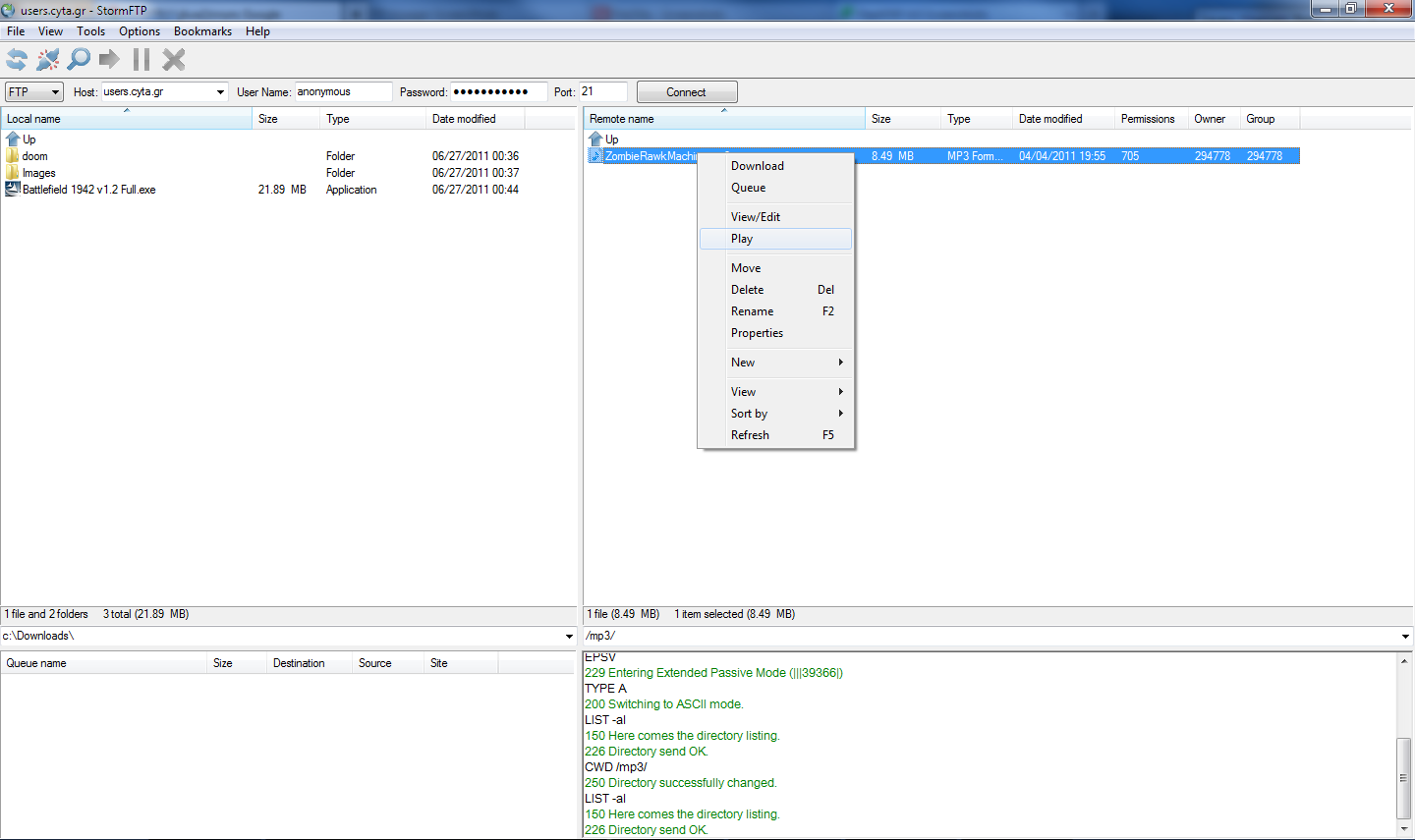Select the Disconnect icon on the toolbar
The height and width of the screenshot is (840, 1415).
[47, 59]
